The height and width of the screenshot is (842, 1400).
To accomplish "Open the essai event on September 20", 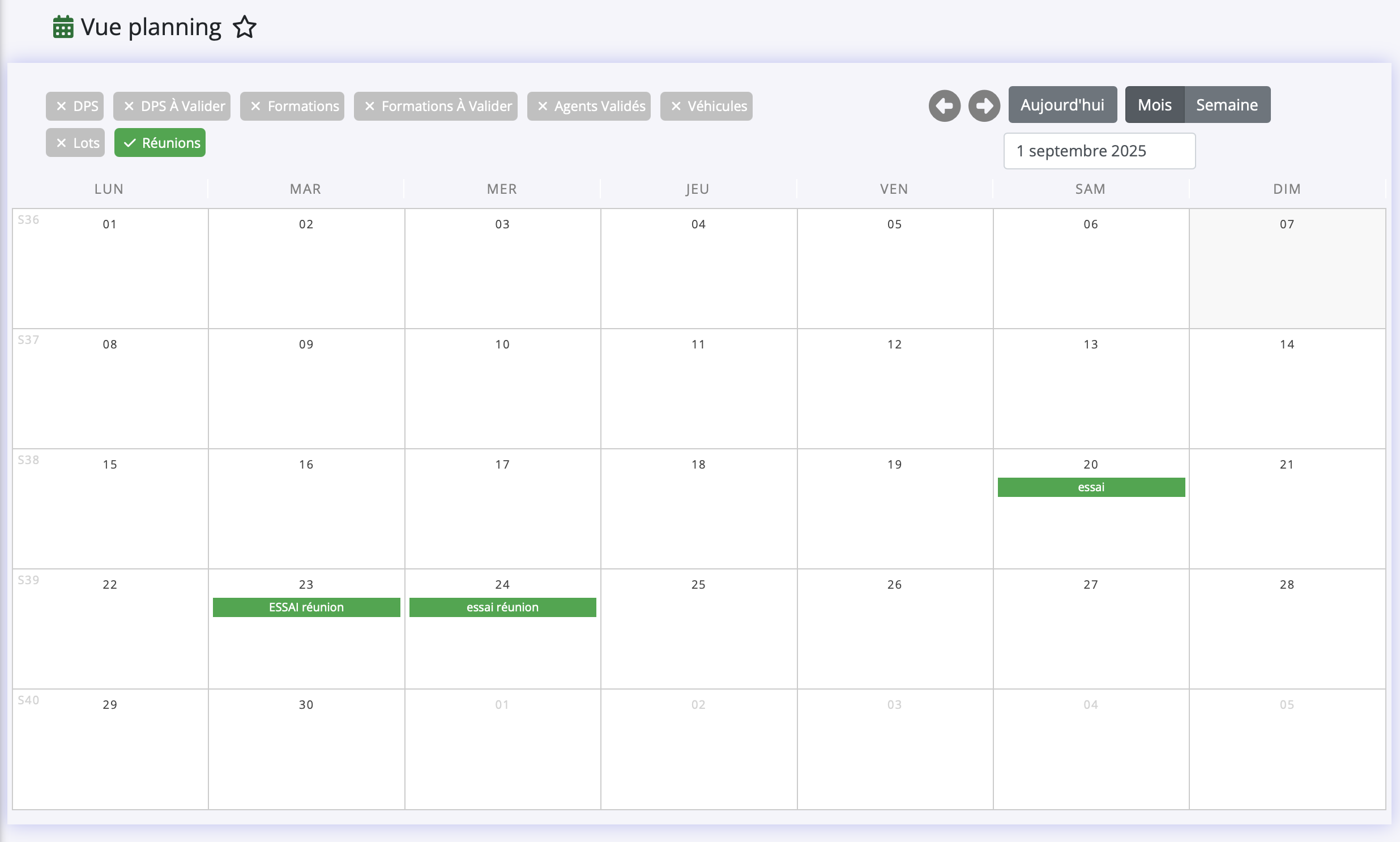I will tap(1090, 487).
